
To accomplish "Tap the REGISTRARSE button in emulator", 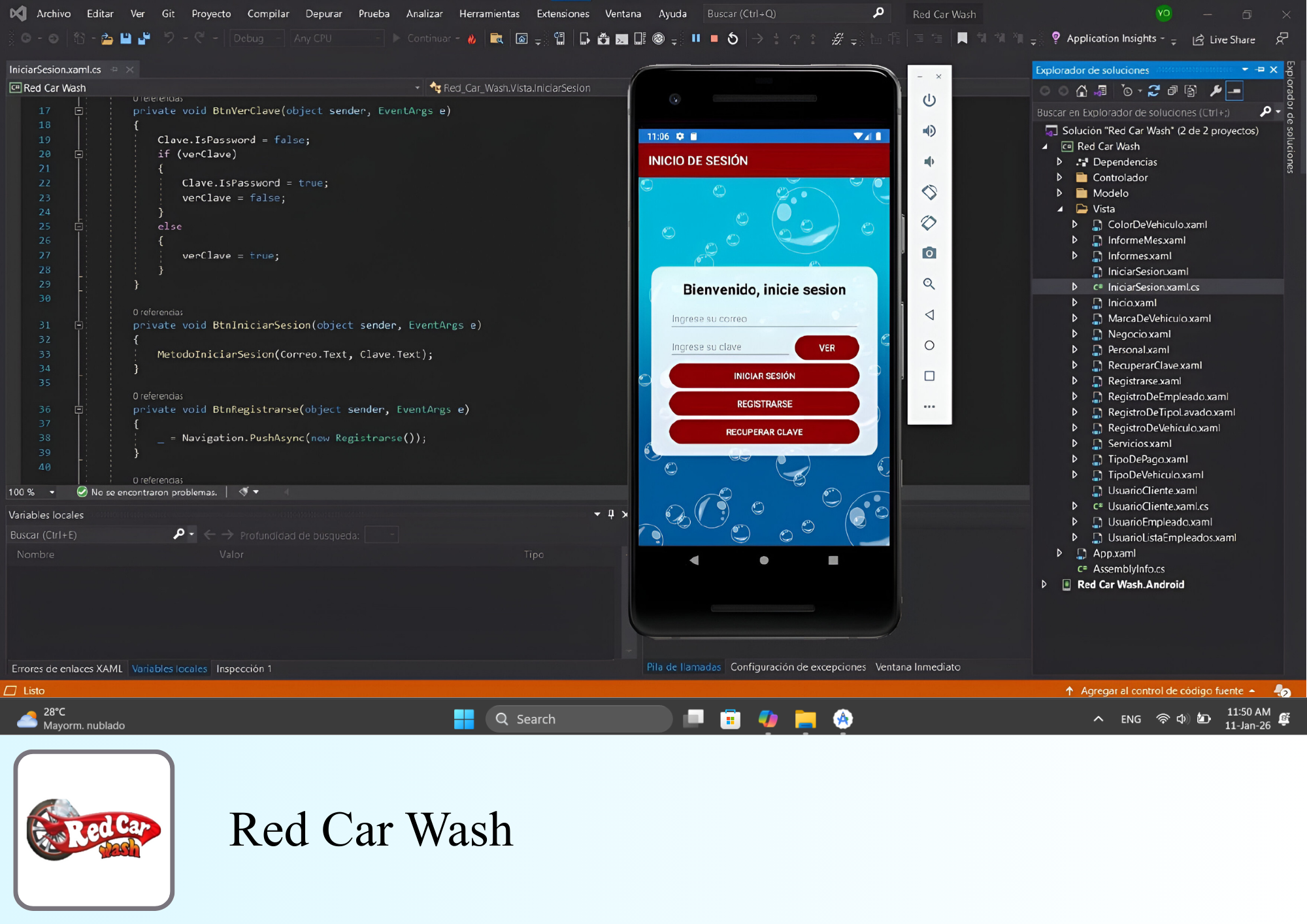I will pyautogui.click(x=763, y=404).
